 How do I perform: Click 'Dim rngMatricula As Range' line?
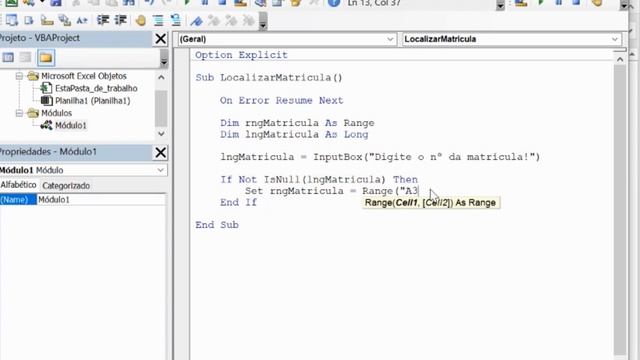tap(297, 123)
